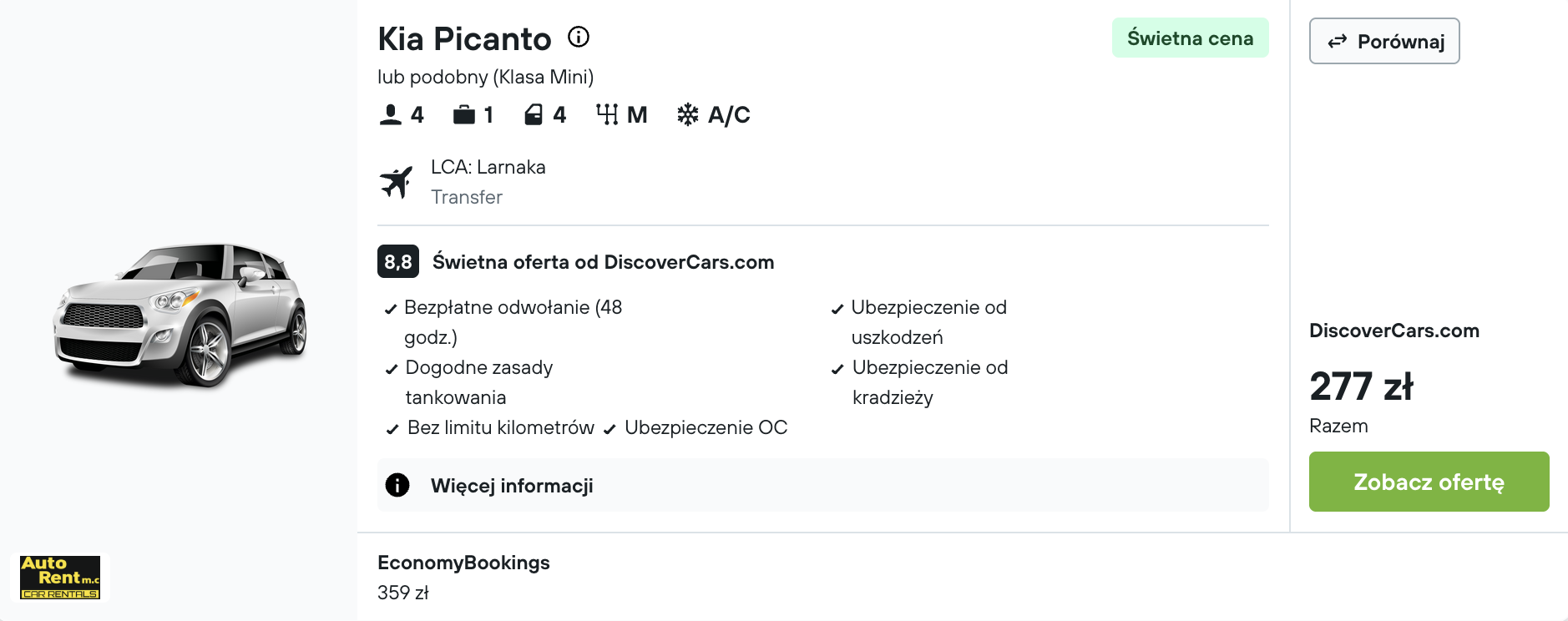
Task: Select the checkmark by Bezpłatne odwołanie
Action: click(390, 309)
